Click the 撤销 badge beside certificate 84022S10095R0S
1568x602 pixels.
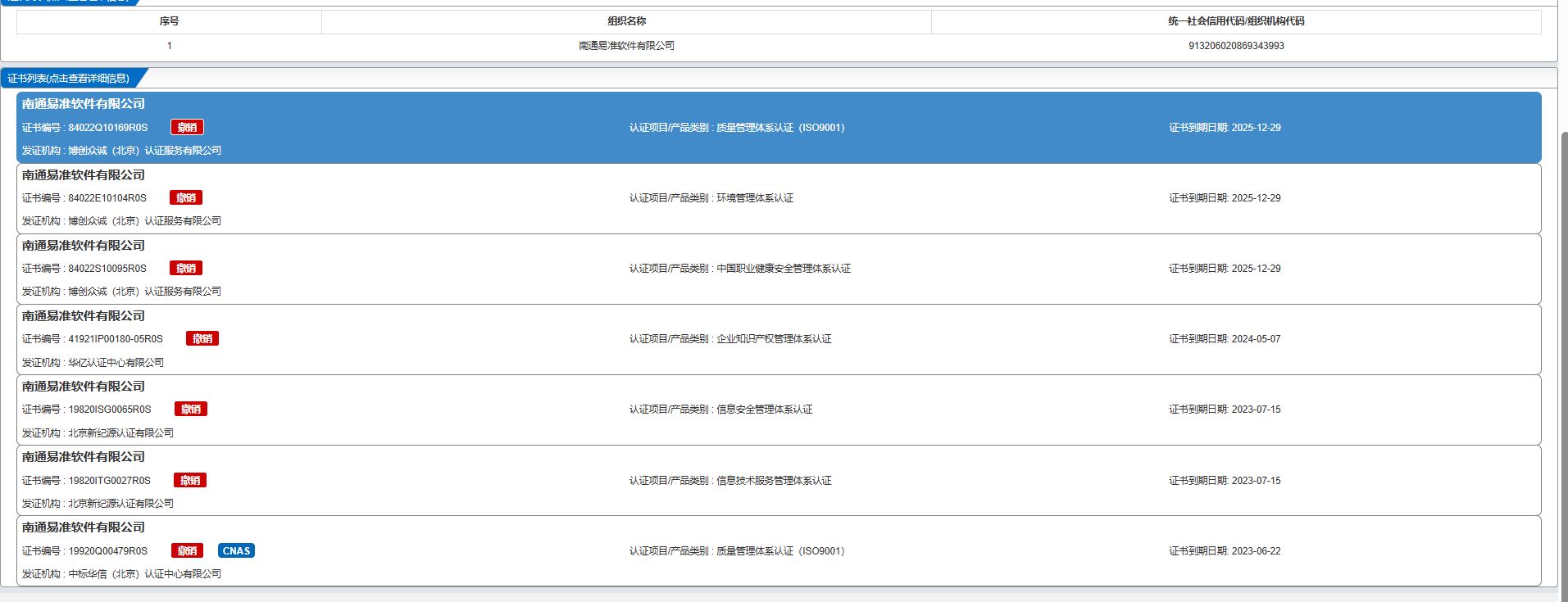point(186,268)
